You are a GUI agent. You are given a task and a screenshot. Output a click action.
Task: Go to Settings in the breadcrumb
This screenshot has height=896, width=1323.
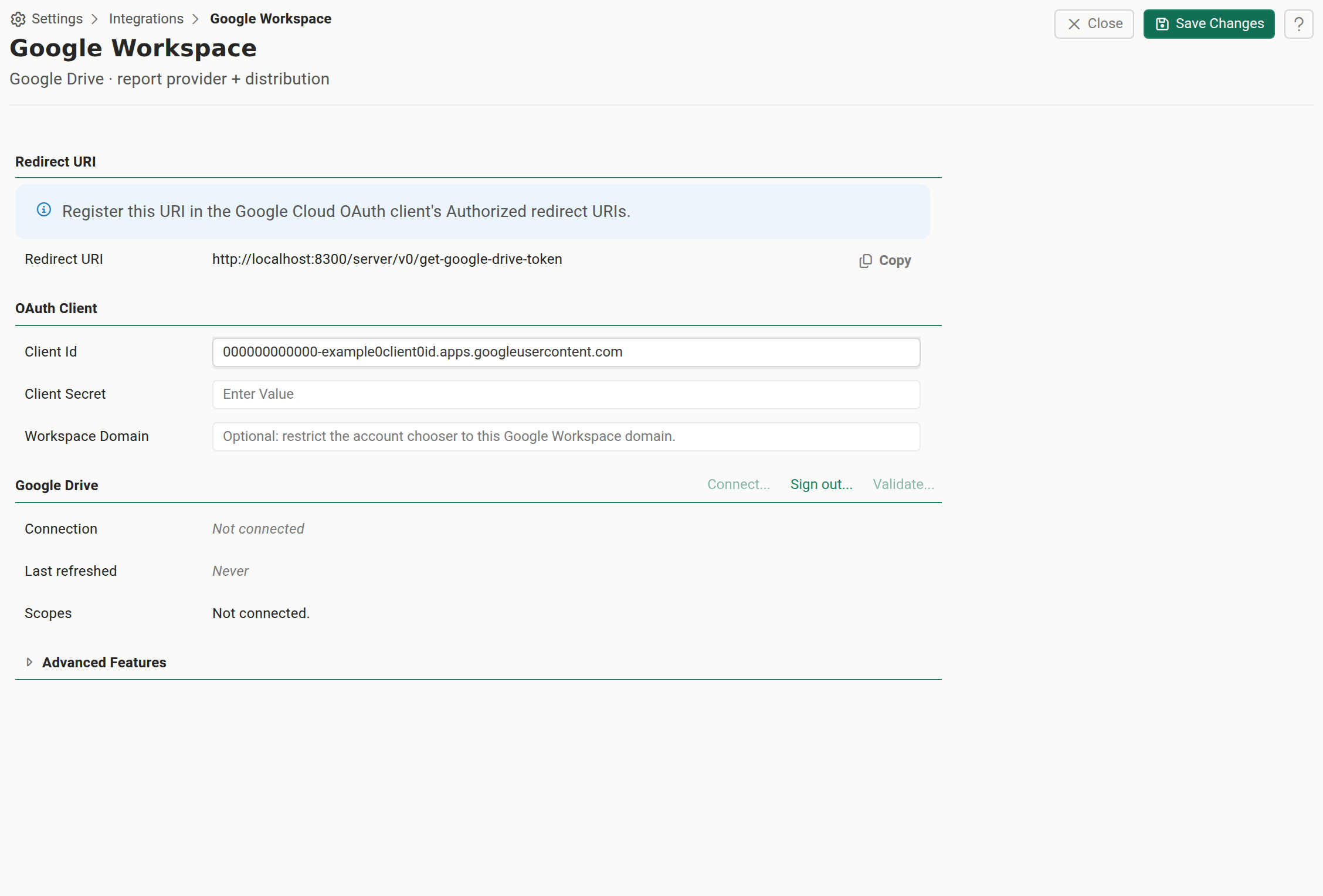pyautogui.click(x=57, y=19)
